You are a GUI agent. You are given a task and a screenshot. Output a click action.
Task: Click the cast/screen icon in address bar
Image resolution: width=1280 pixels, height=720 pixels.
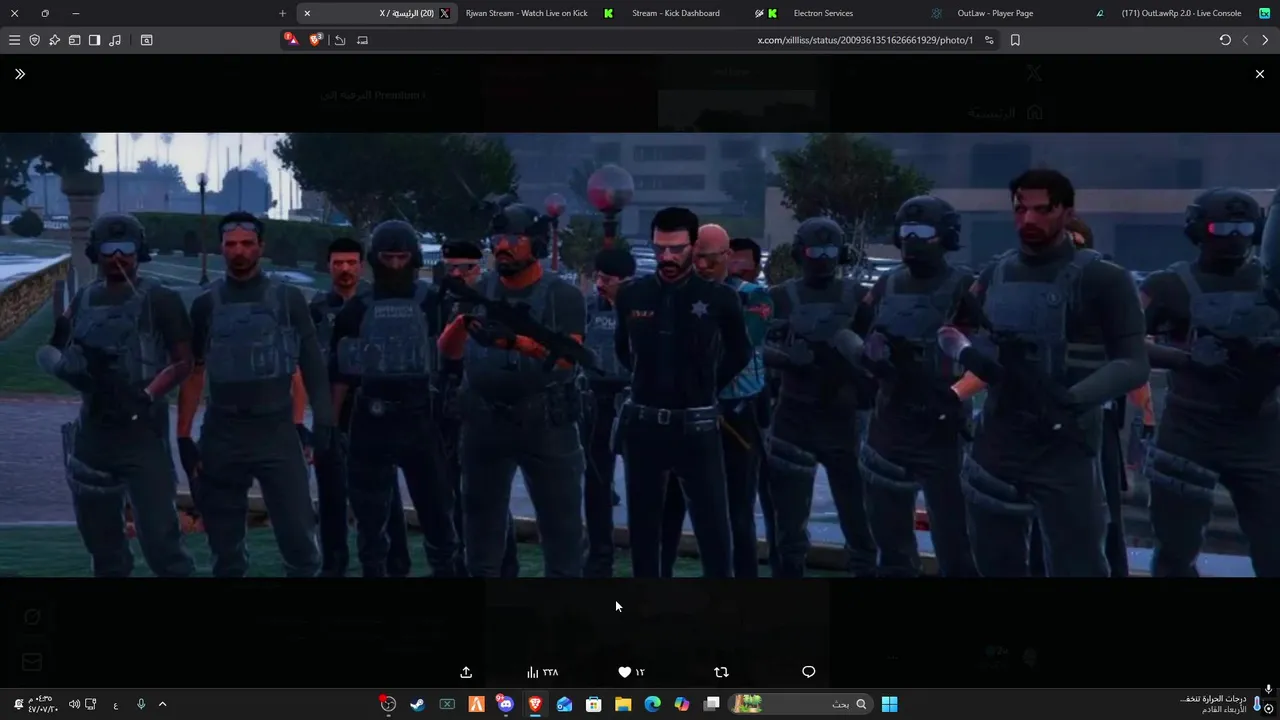click(x=362, y=40)
